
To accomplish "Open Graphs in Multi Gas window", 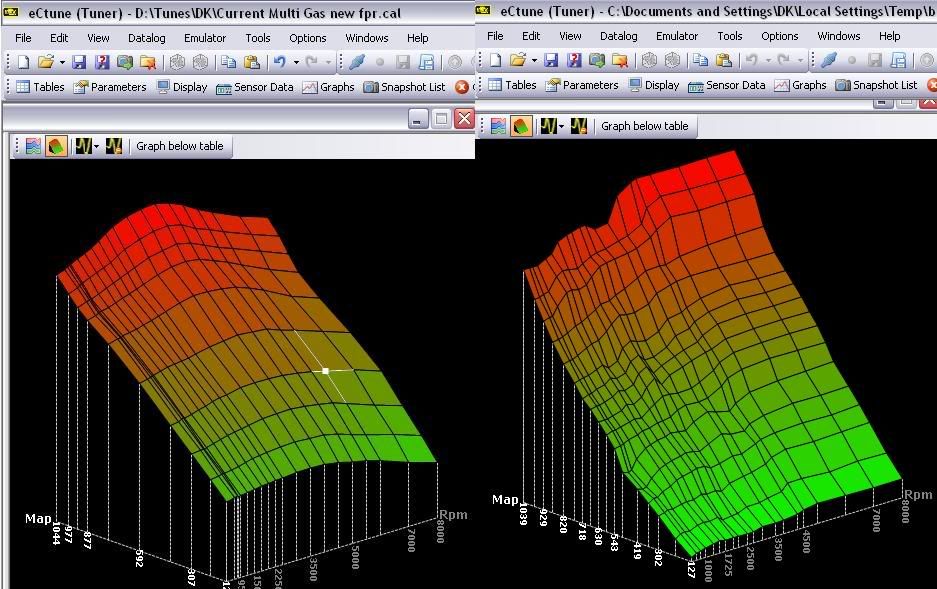I will tap(328, 87).
